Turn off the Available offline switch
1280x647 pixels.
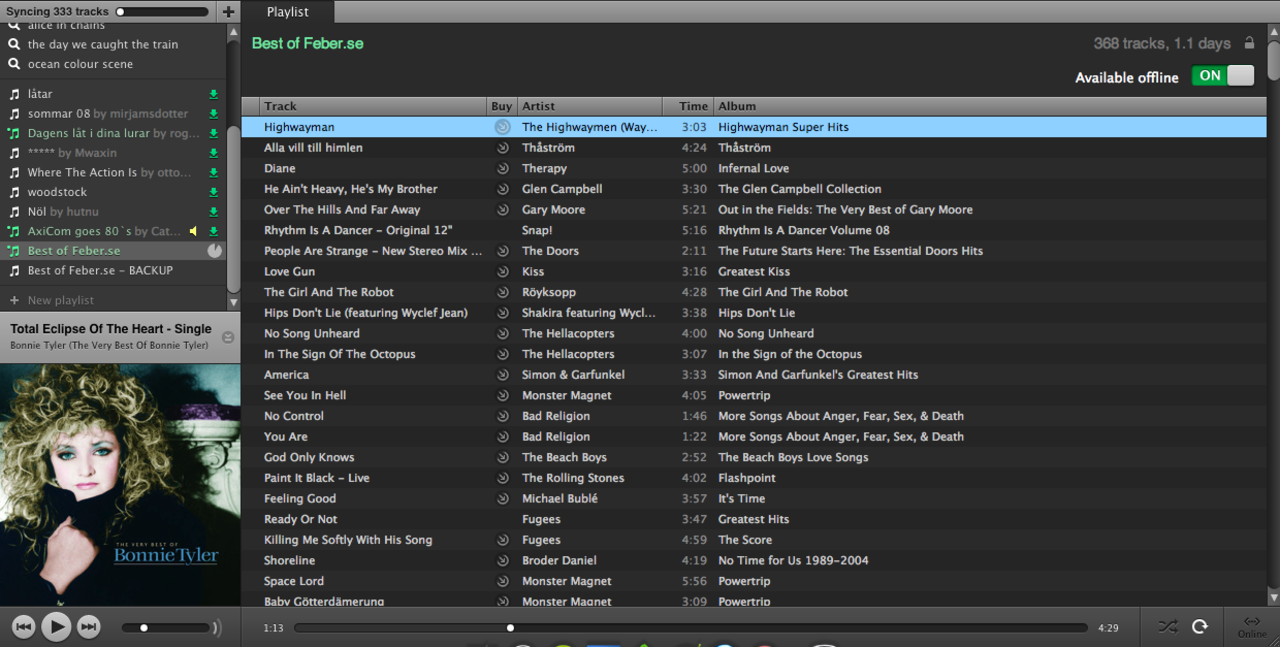pyautogui.click(x=1222, y=76)
